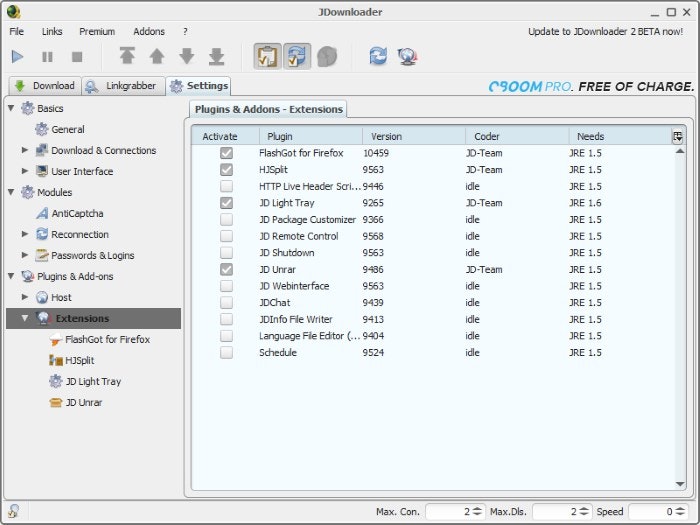The image size is (700, 525).
Task: Click the Download & Connections icon
Action: click(x=42, y=150)
